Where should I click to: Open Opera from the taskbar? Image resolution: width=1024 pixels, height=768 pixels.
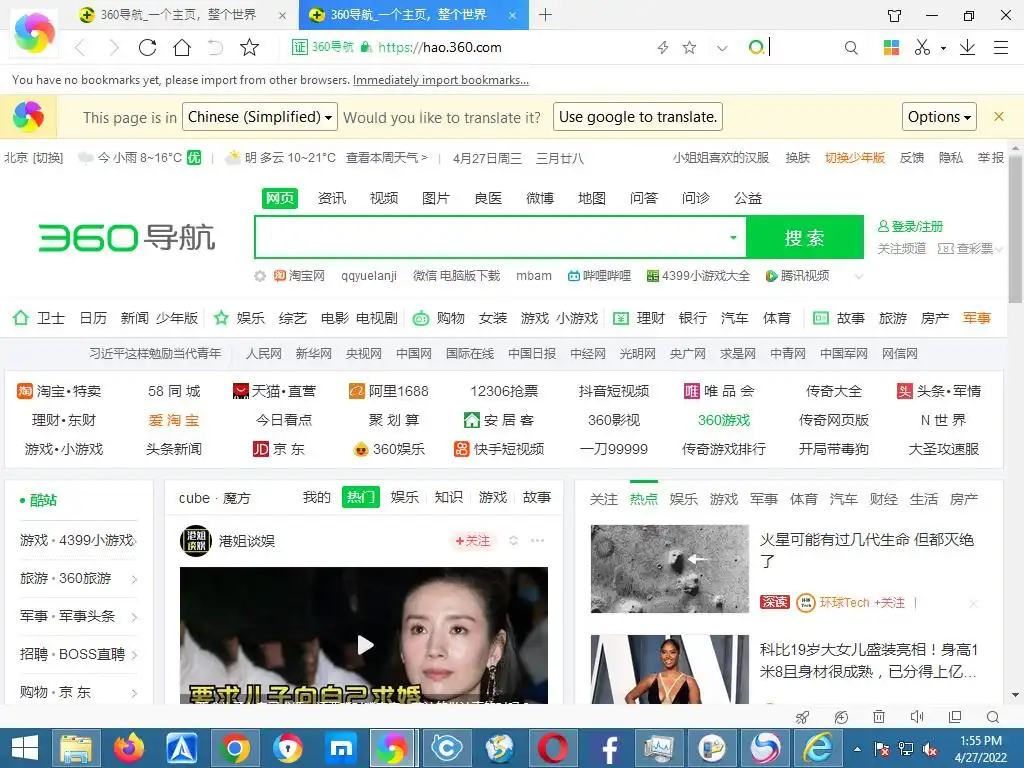(552, 748)
